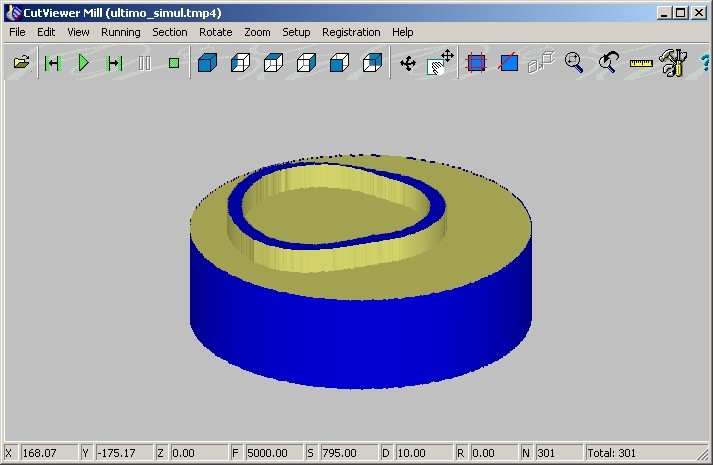
Task: Open the Registration menu
Action: tap(351, 32)
